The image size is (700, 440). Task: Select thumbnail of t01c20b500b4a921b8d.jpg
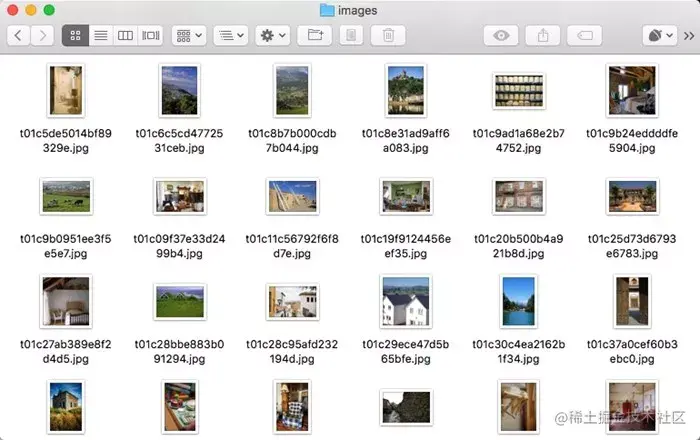pos(519,196)
